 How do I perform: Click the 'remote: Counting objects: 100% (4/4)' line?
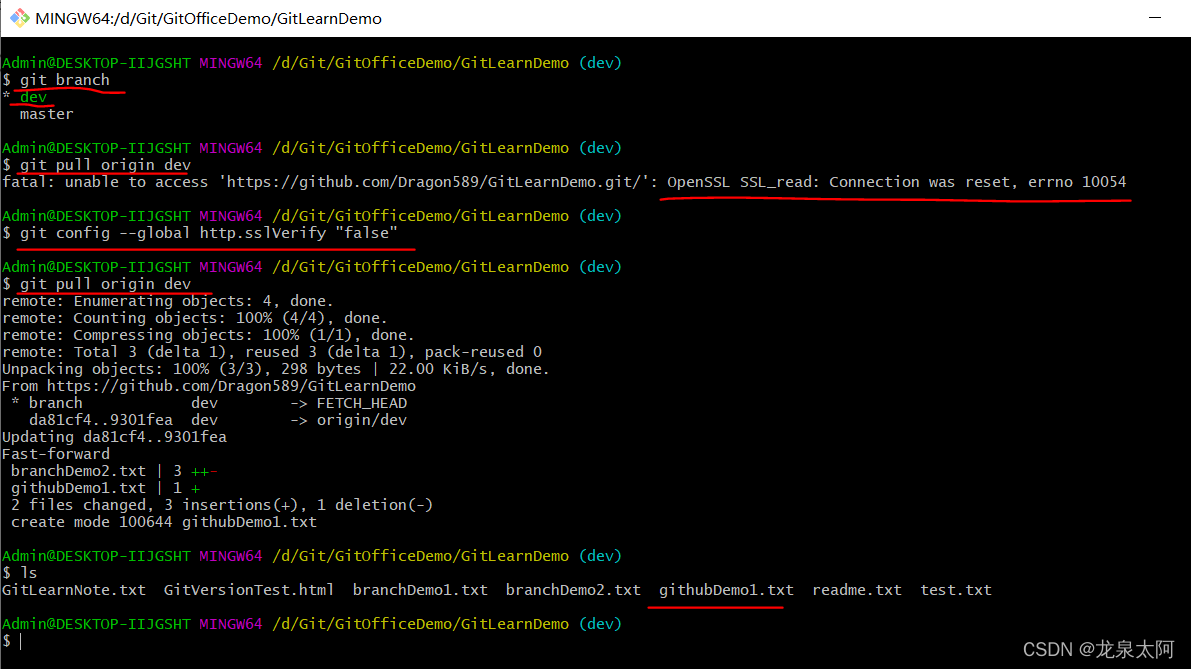(x=194, y=318)
